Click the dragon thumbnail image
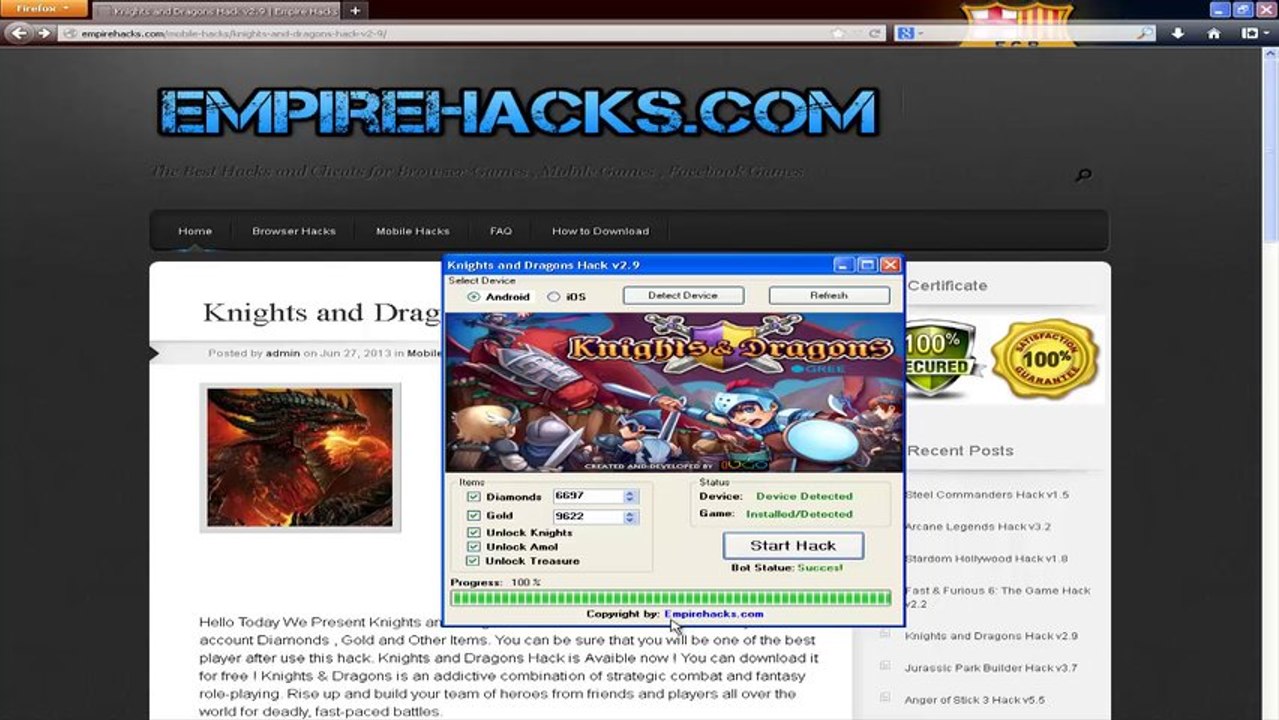 [x=300, y=458]
